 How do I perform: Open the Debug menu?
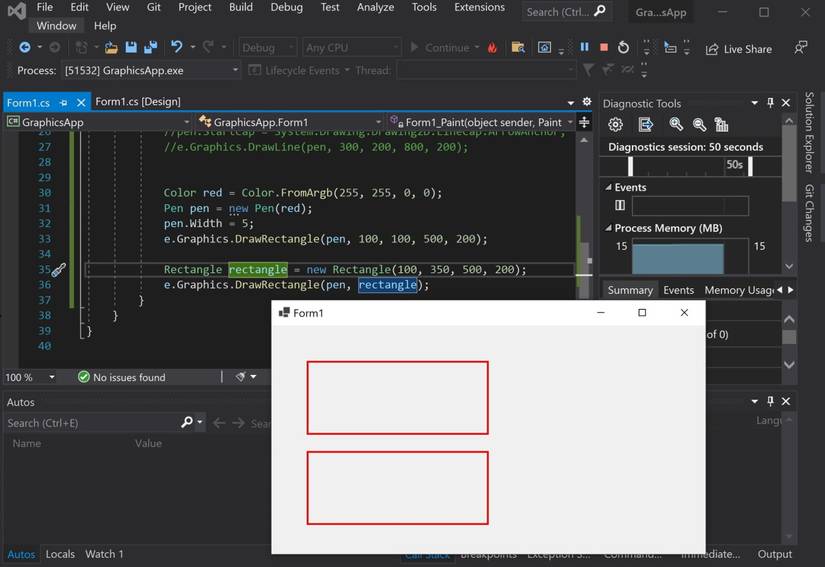(x=286, y=7)
